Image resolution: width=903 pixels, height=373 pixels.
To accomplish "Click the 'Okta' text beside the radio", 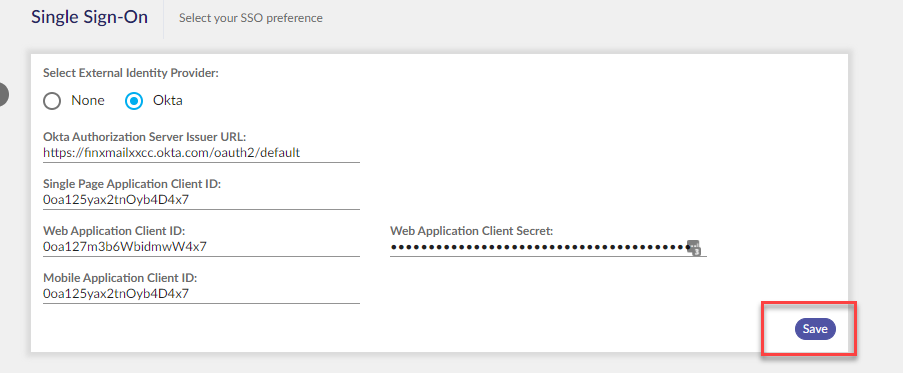I will tap(168, 101).
